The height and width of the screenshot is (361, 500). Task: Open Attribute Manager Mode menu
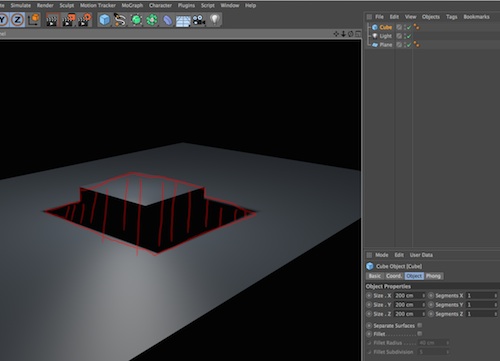(x=382, y=255)
